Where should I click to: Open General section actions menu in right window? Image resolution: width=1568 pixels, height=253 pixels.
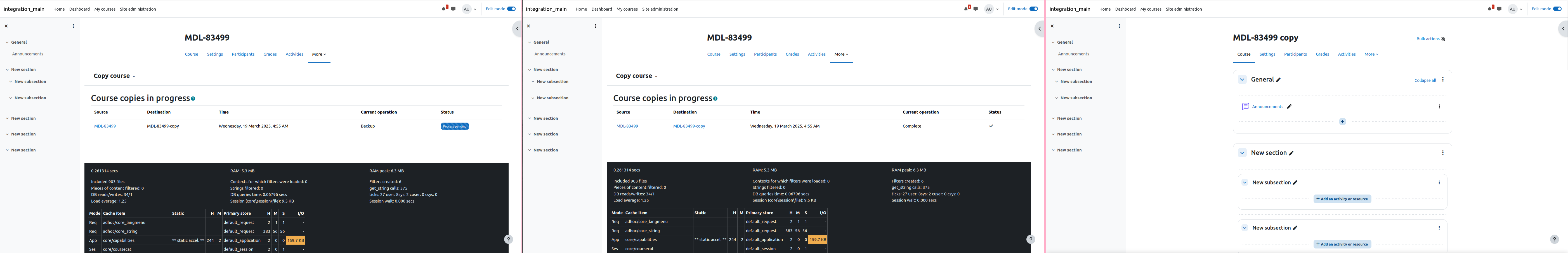[1443, 80]
